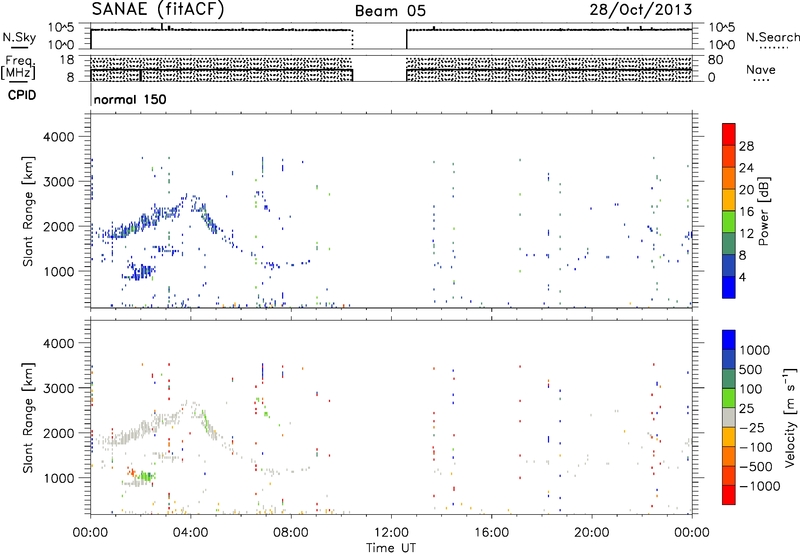This screenshot has height=554, width=800.
Task: Click the bright blue bottom Power colorbar segment
Action: (729, 287)
